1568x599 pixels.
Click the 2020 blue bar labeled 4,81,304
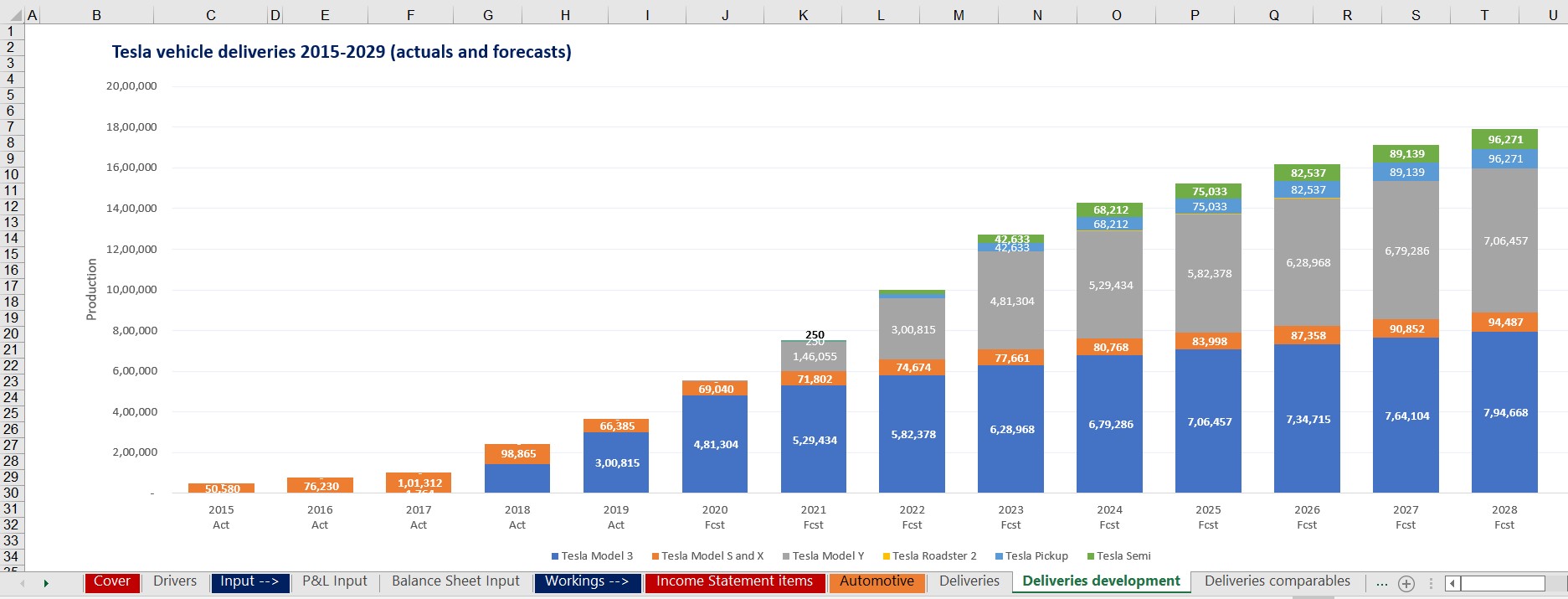pyautogui.click(x=715, y=444)
